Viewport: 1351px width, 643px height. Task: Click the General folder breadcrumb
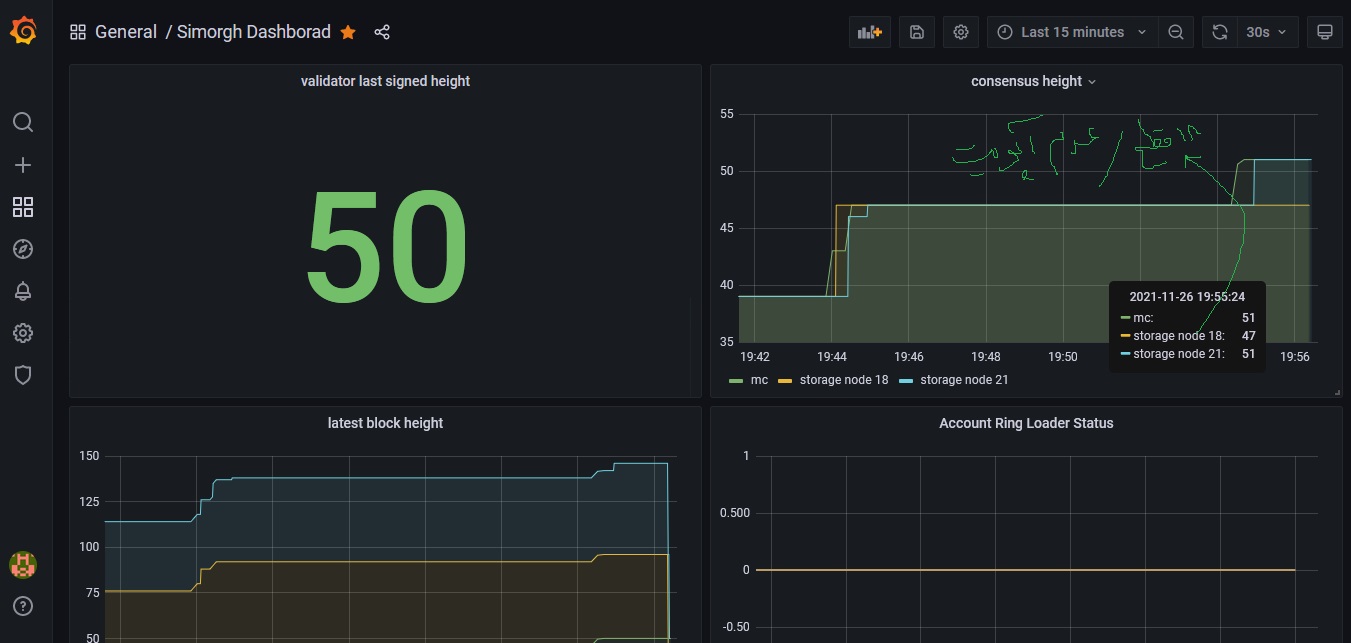tap(125, 32)
